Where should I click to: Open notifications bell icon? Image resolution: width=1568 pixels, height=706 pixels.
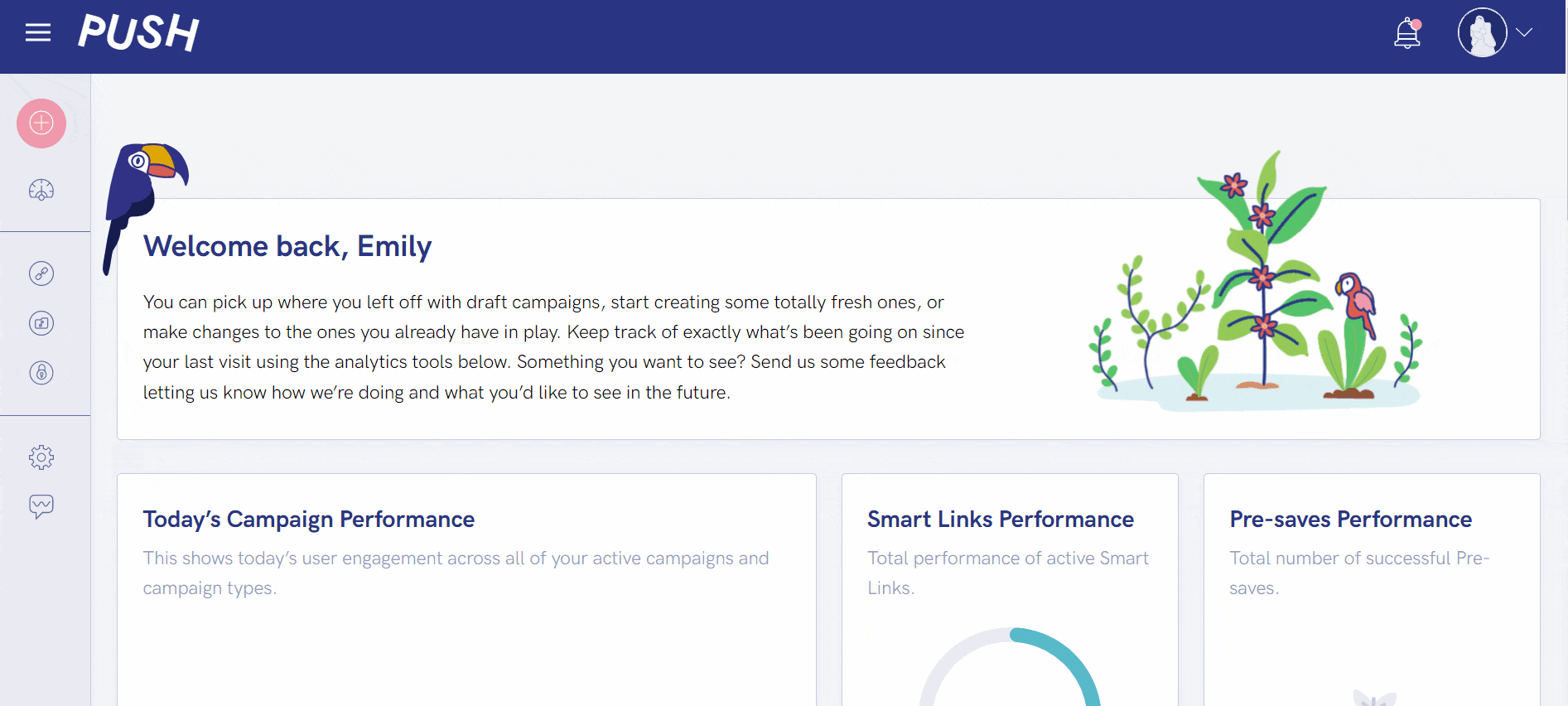point(1407,34)
